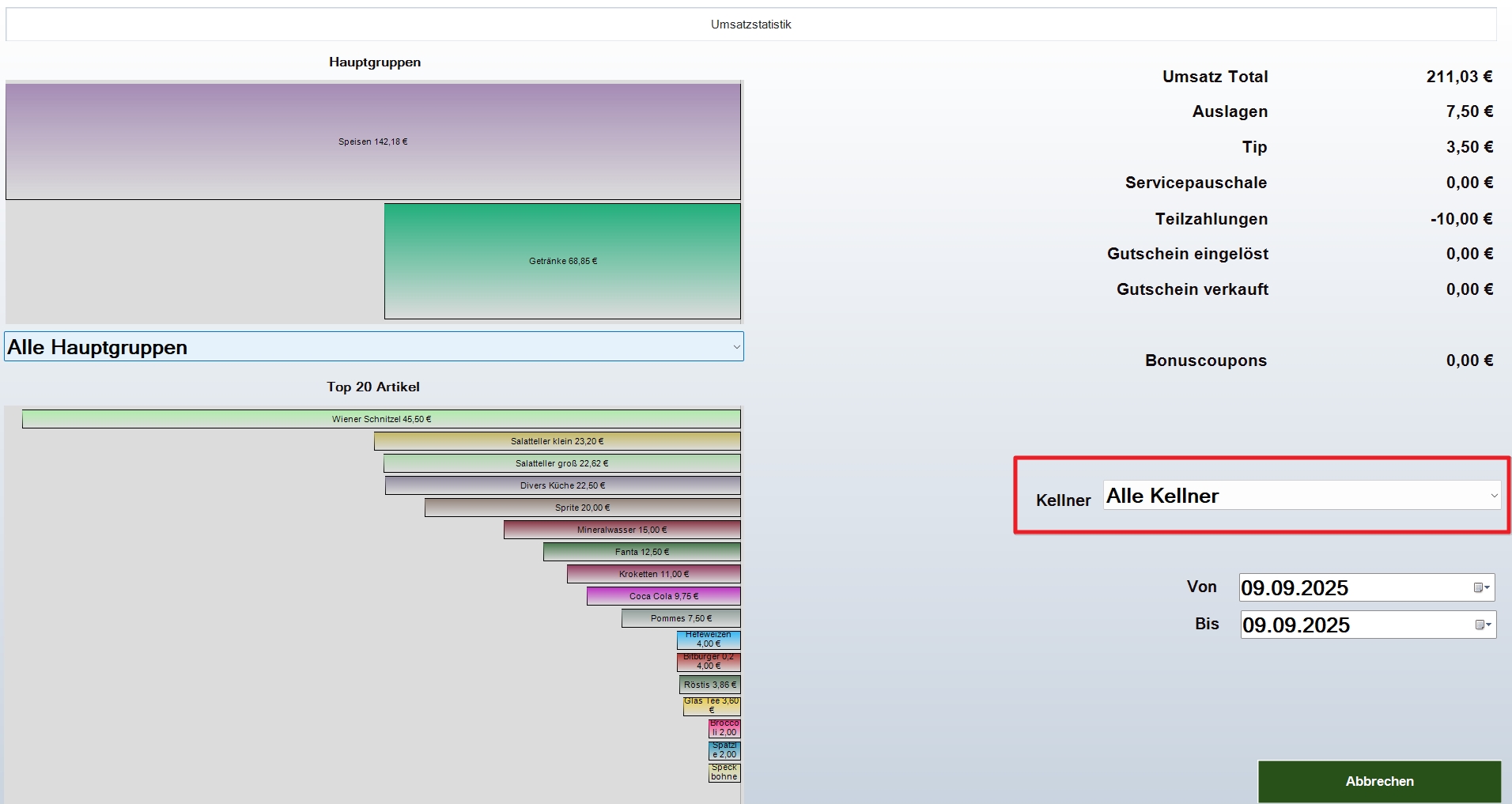Click the Auslagen value 7,50 €
The image size is (1512, 804).
pos(1469,111)
